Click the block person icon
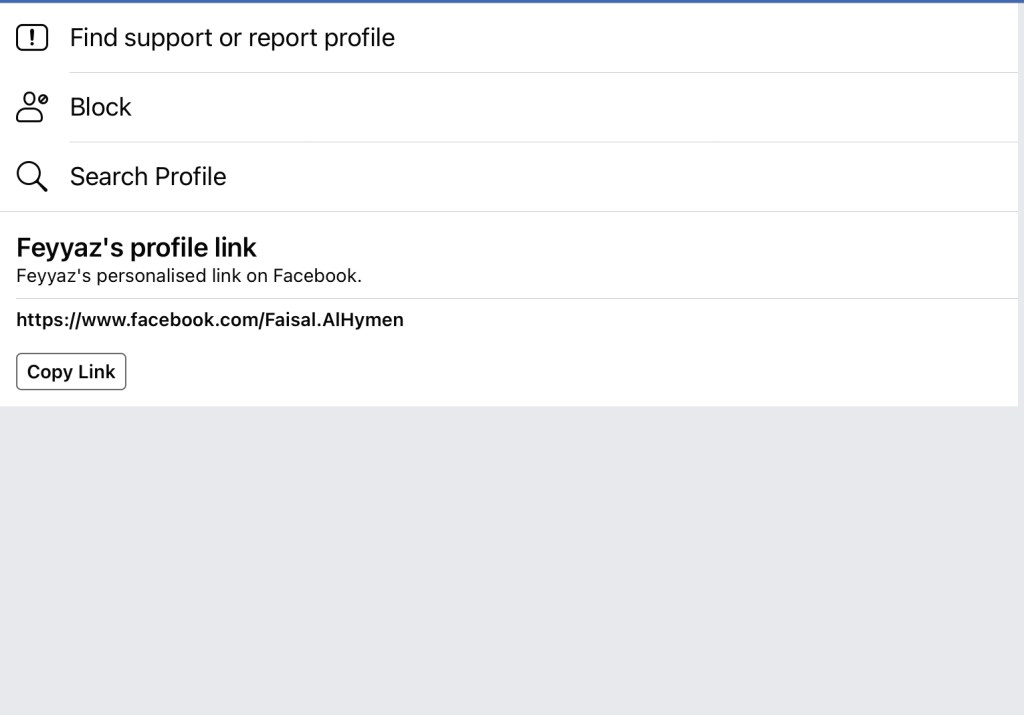1024x715 pixels. point(32,107)
